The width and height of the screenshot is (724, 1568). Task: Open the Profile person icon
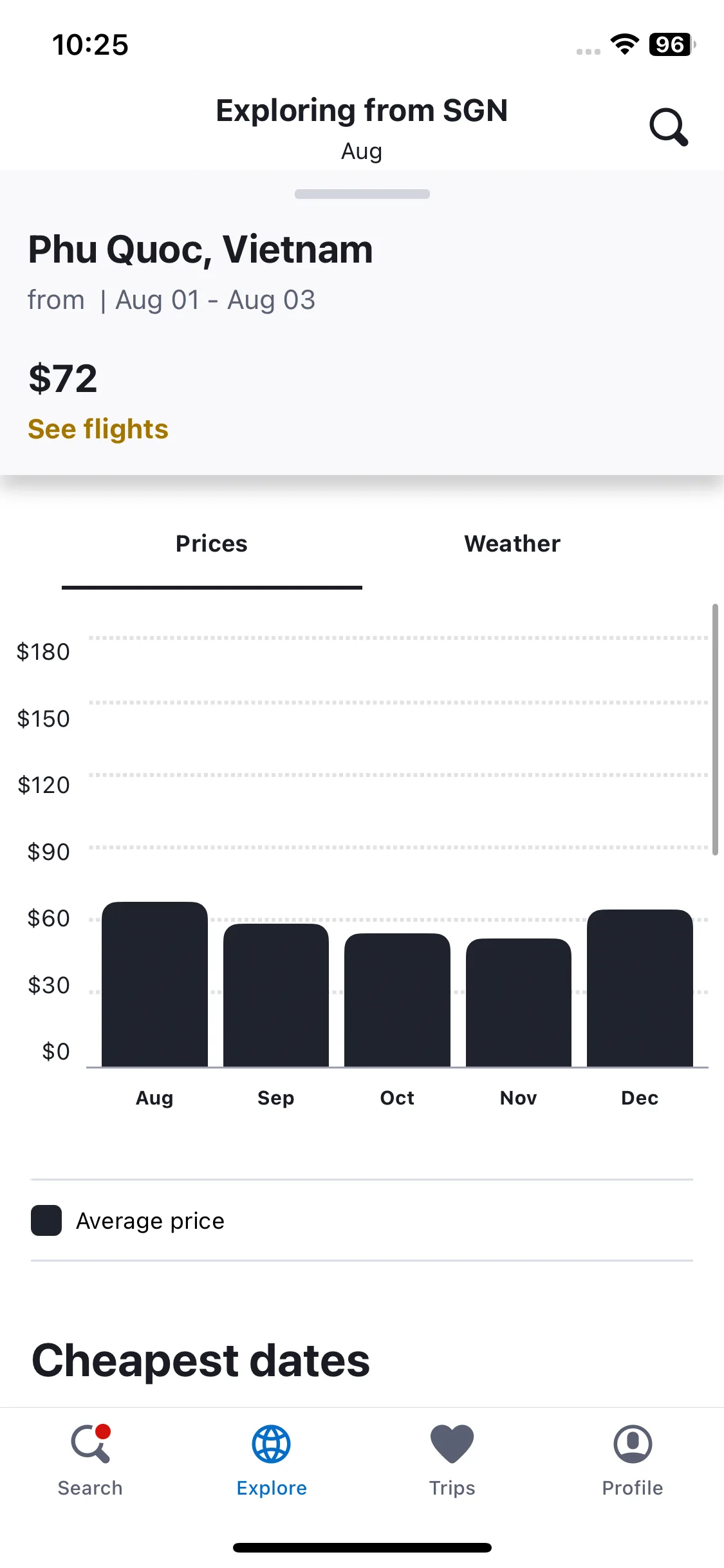point(633,1444)
